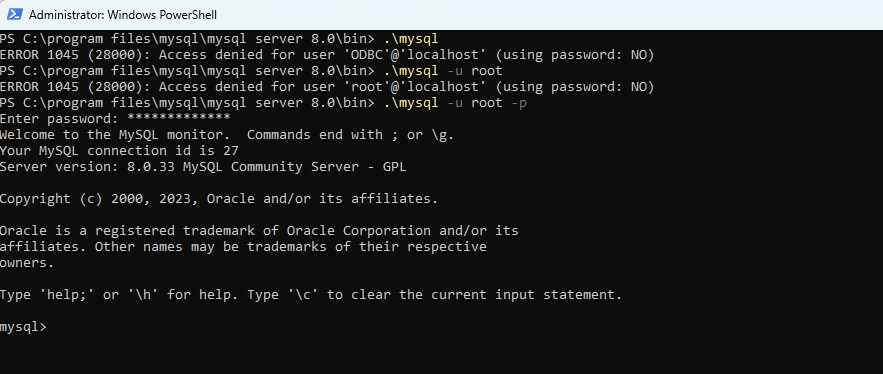883x374 pixels.
Task: Click the Copyright (c) 2000, 2023 line
Action: tap(219, 199)
